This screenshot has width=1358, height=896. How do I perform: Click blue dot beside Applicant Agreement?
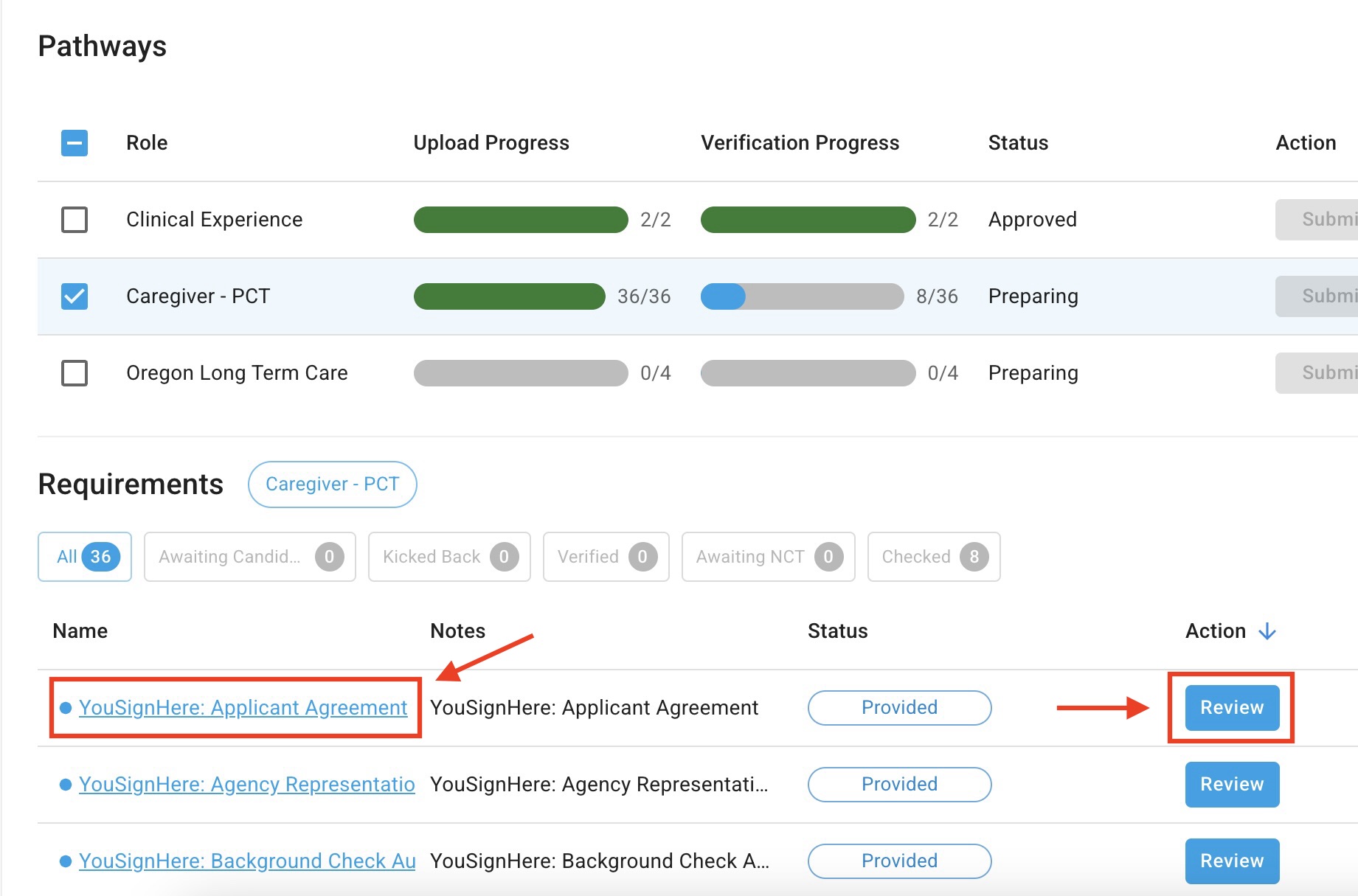click(x=66, y=708)
